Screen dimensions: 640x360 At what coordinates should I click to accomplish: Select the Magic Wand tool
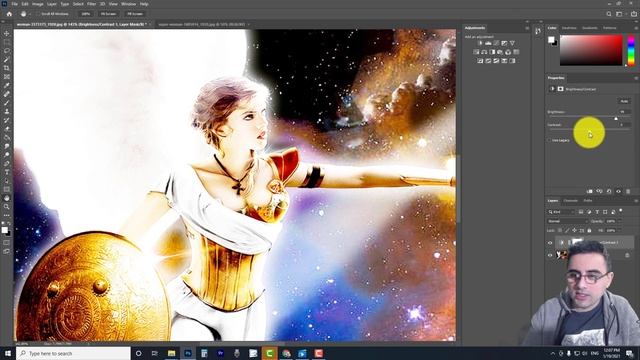coord(7,60)
